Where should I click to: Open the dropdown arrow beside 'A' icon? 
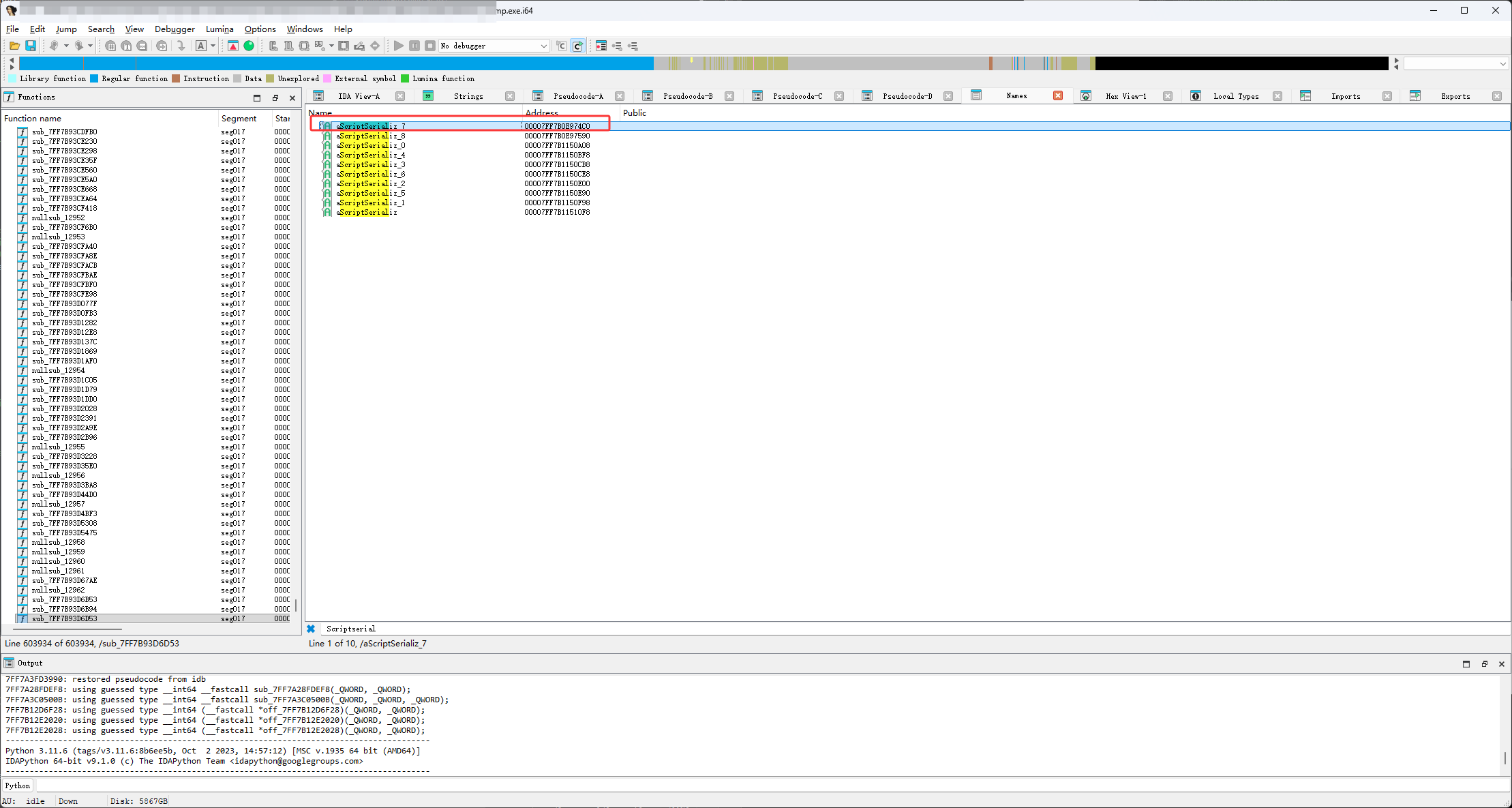point(213,46)
